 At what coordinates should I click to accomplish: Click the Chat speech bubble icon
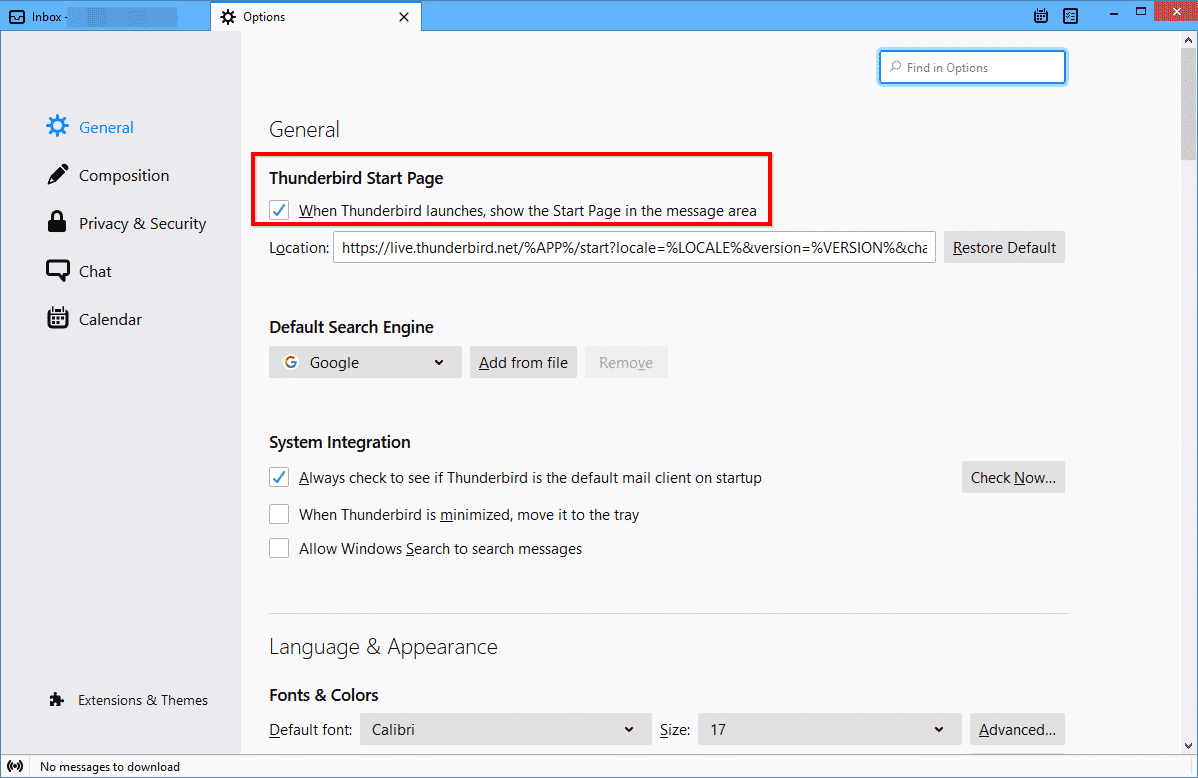57,271
